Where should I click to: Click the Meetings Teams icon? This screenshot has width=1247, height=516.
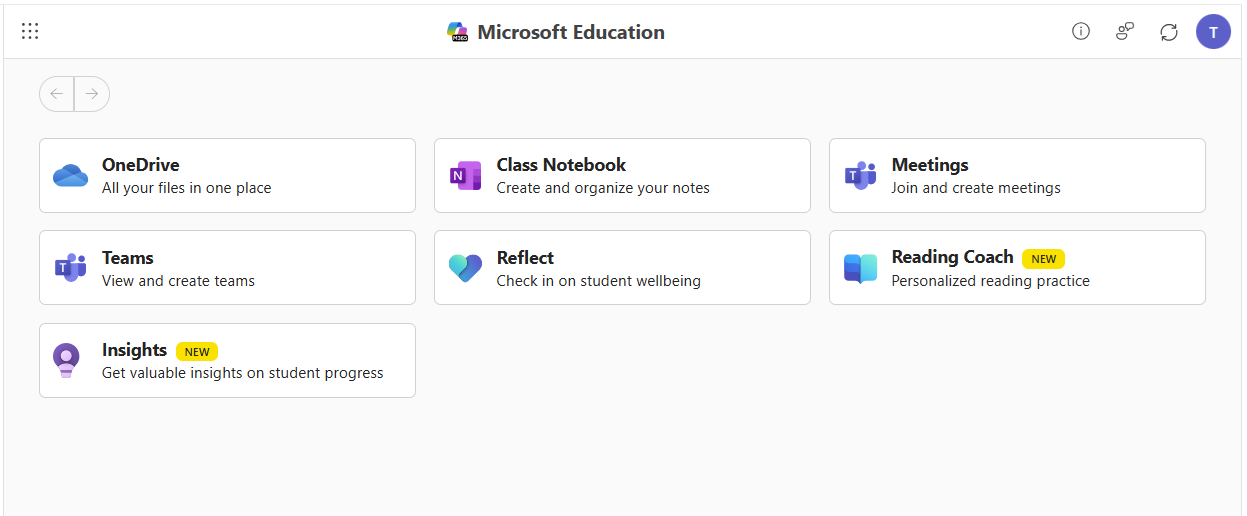pos(860,176)
